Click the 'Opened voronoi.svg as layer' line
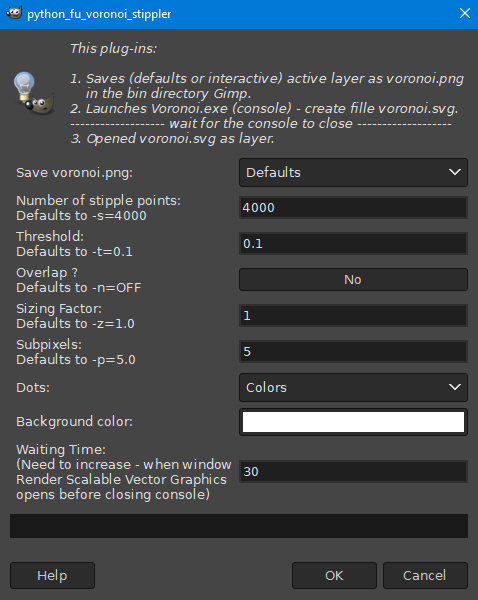This screenshot has height=600, width=478. (172, 139)
